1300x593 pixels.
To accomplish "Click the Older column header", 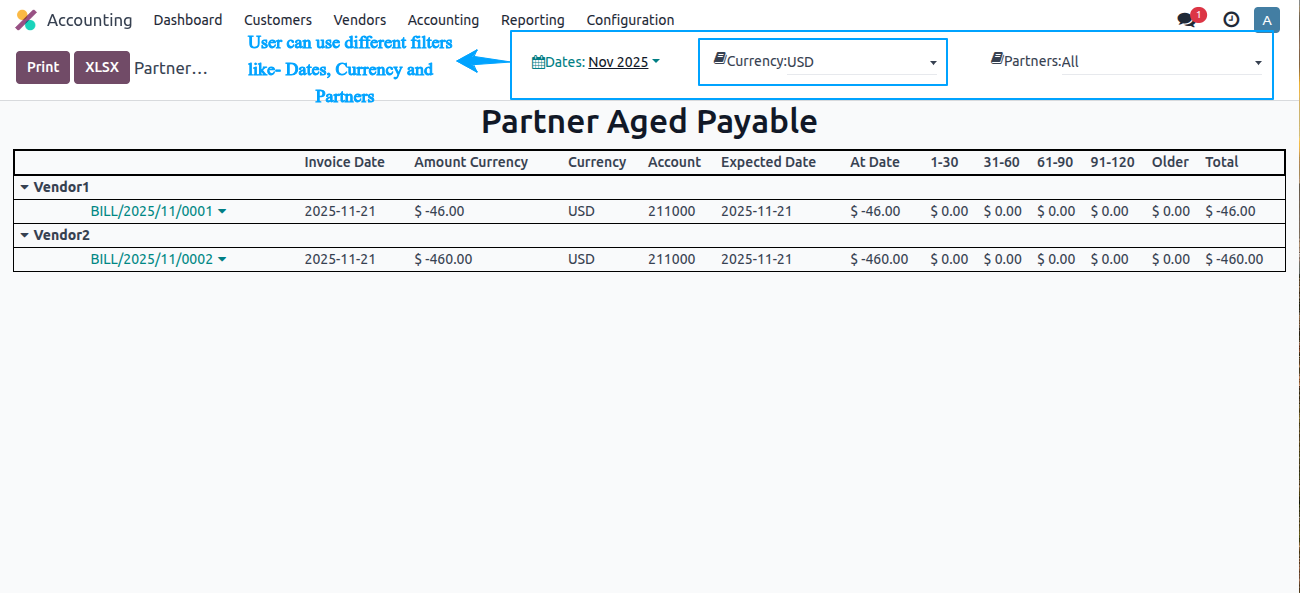I will pyautogui.click(x=1170, y=162).
